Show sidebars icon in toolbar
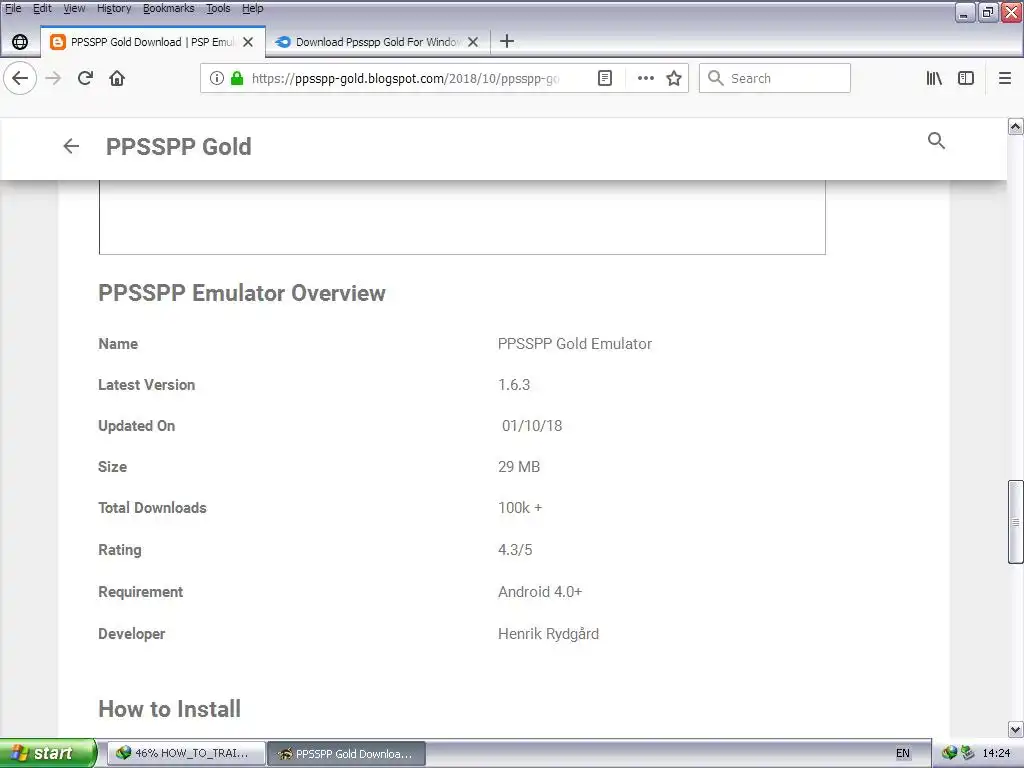The width and height of the screenshot is (1024, 768). click(966, 78)
